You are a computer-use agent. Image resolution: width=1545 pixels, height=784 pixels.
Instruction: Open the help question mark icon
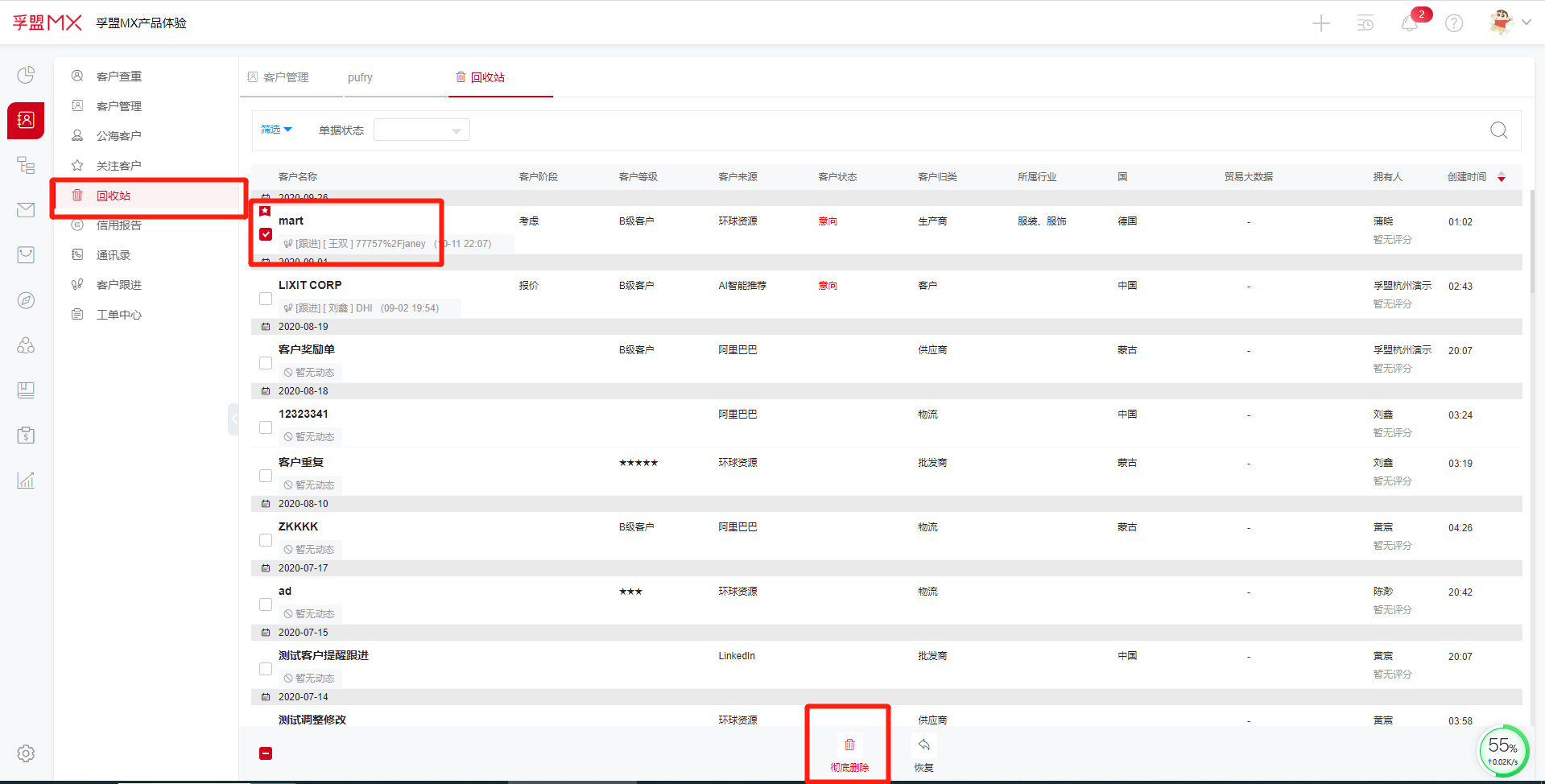pyautogui.click(x=1454, y=23)
